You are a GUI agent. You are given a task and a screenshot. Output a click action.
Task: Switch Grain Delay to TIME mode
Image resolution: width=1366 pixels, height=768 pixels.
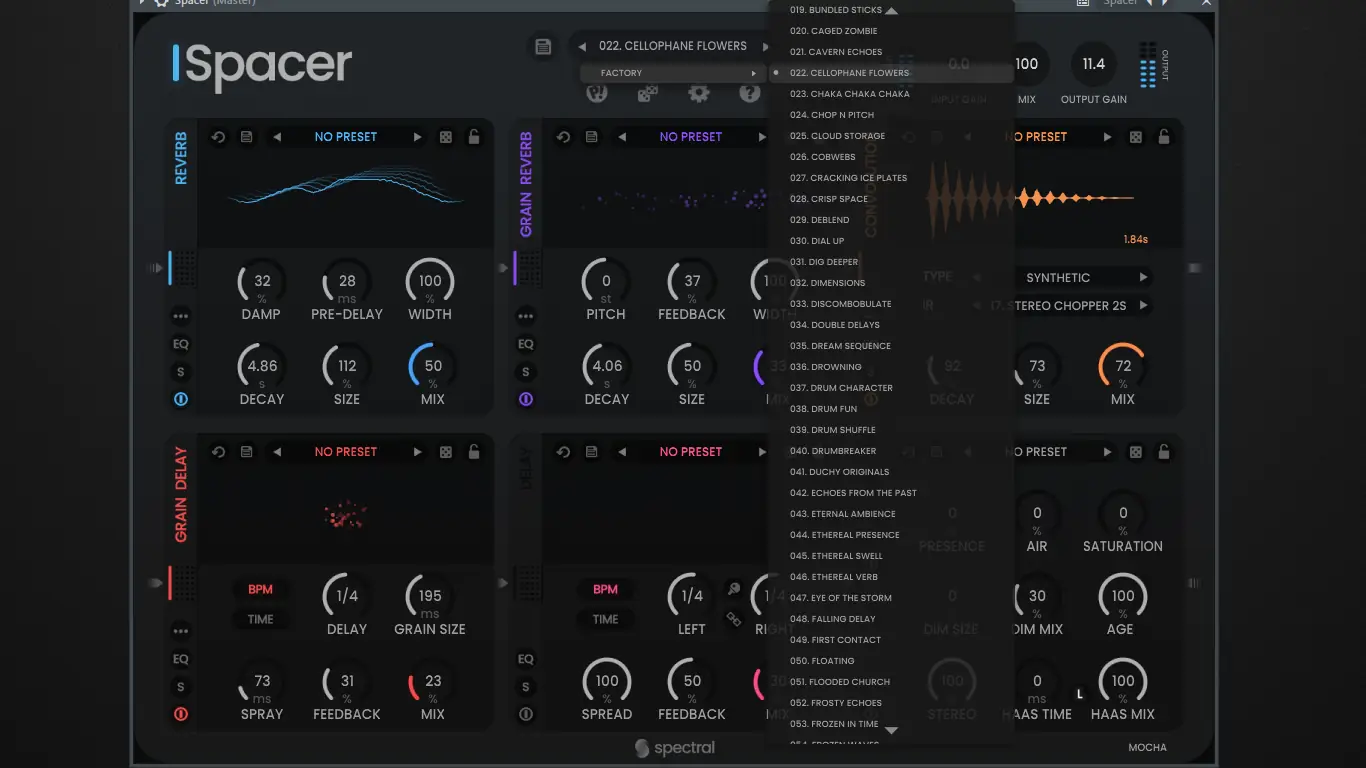[261, 619]
